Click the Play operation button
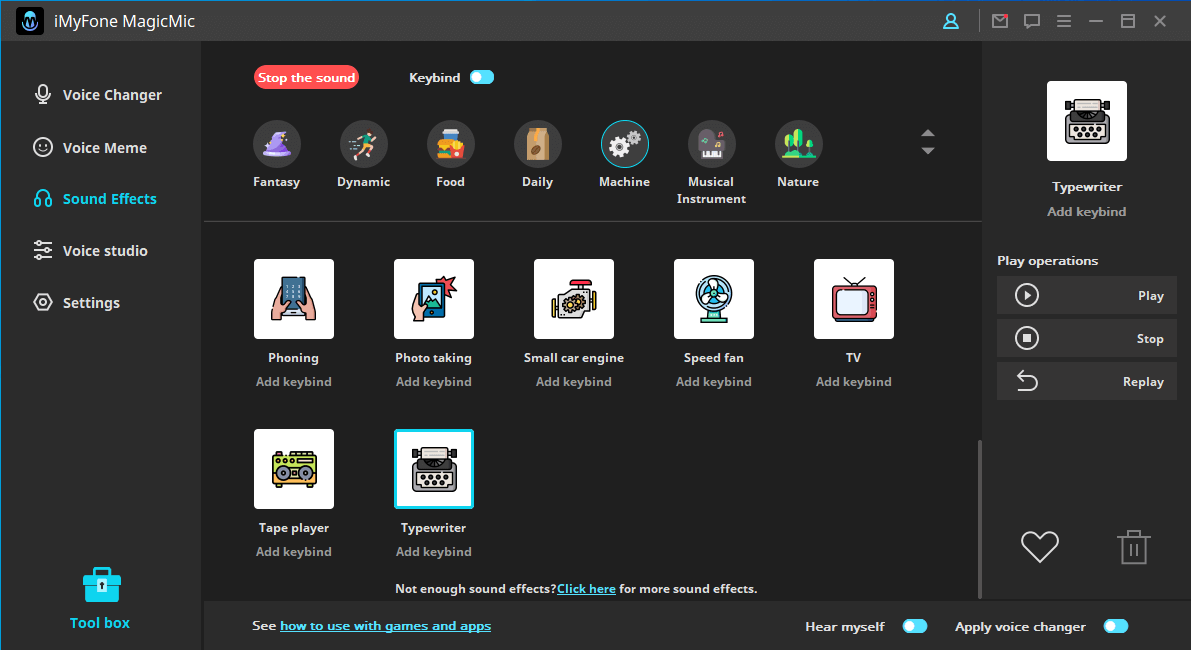 point(1087,295)
